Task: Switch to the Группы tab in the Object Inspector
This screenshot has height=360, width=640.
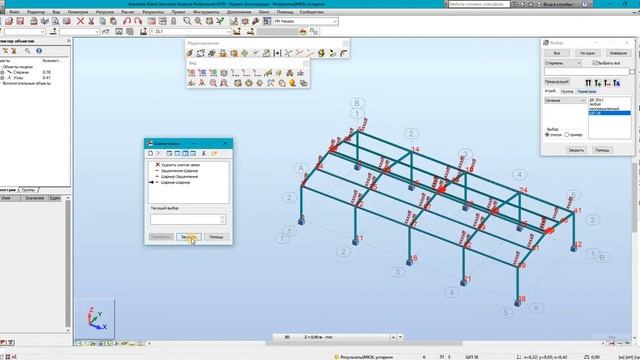Action: 29,190
